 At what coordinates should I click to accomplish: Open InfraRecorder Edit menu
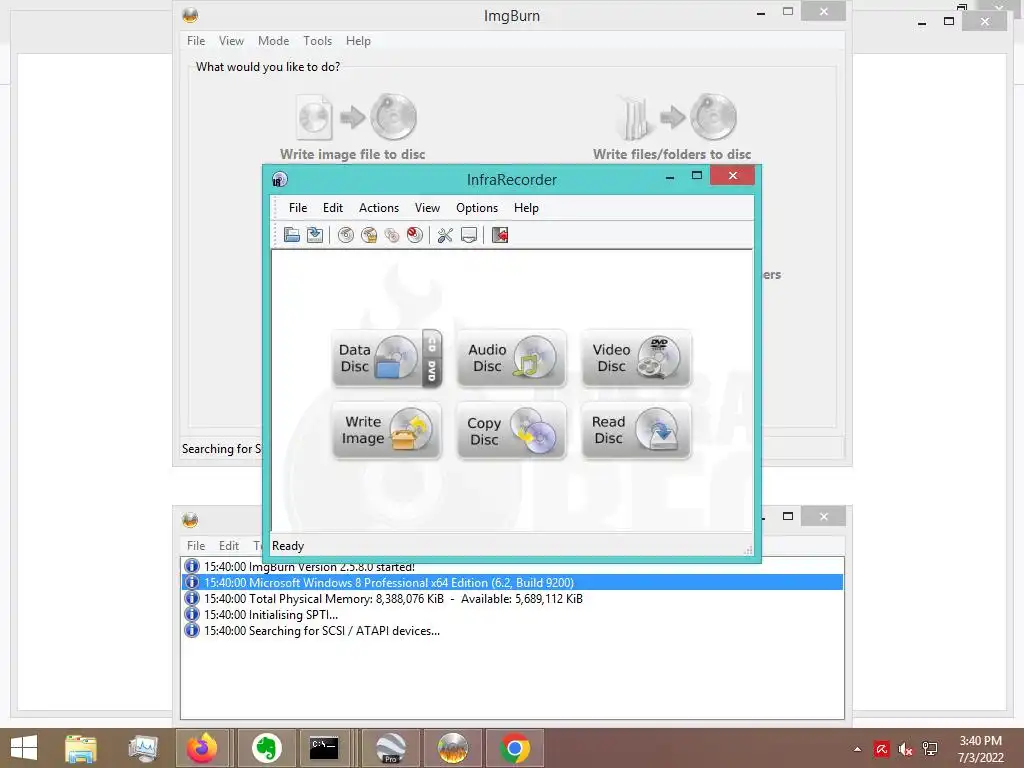332,208
